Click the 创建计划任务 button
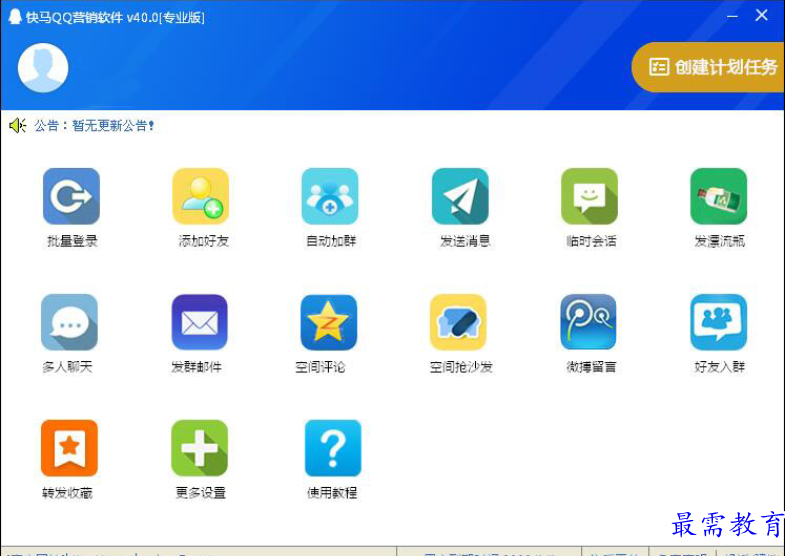 coord(708,67)
